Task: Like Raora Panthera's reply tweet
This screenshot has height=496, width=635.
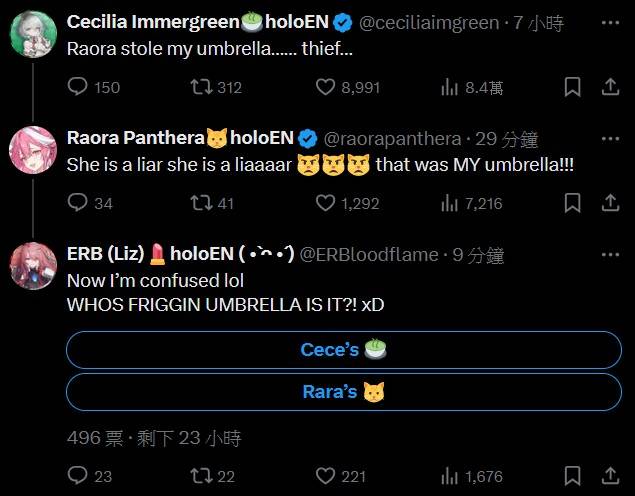Action: click(x=324, y=203)
